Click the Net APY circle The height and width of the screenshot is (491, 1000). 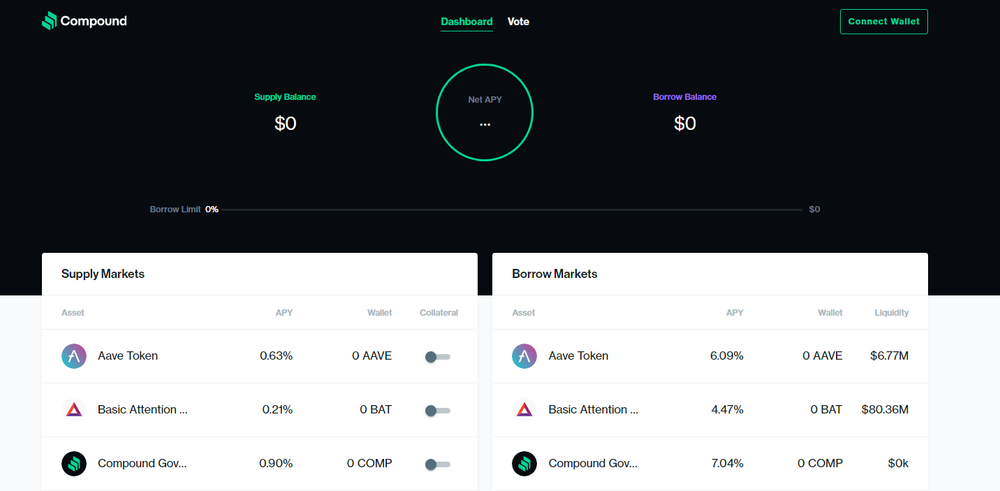[x=485, y=112]
